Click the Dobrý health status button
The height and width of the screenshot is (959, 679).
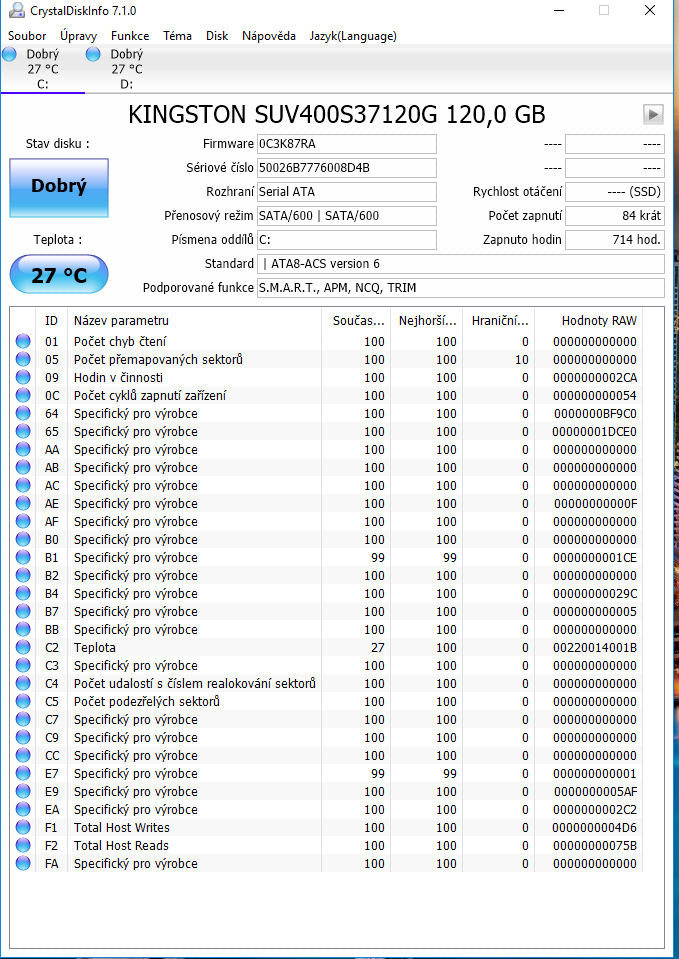[59, 187]
